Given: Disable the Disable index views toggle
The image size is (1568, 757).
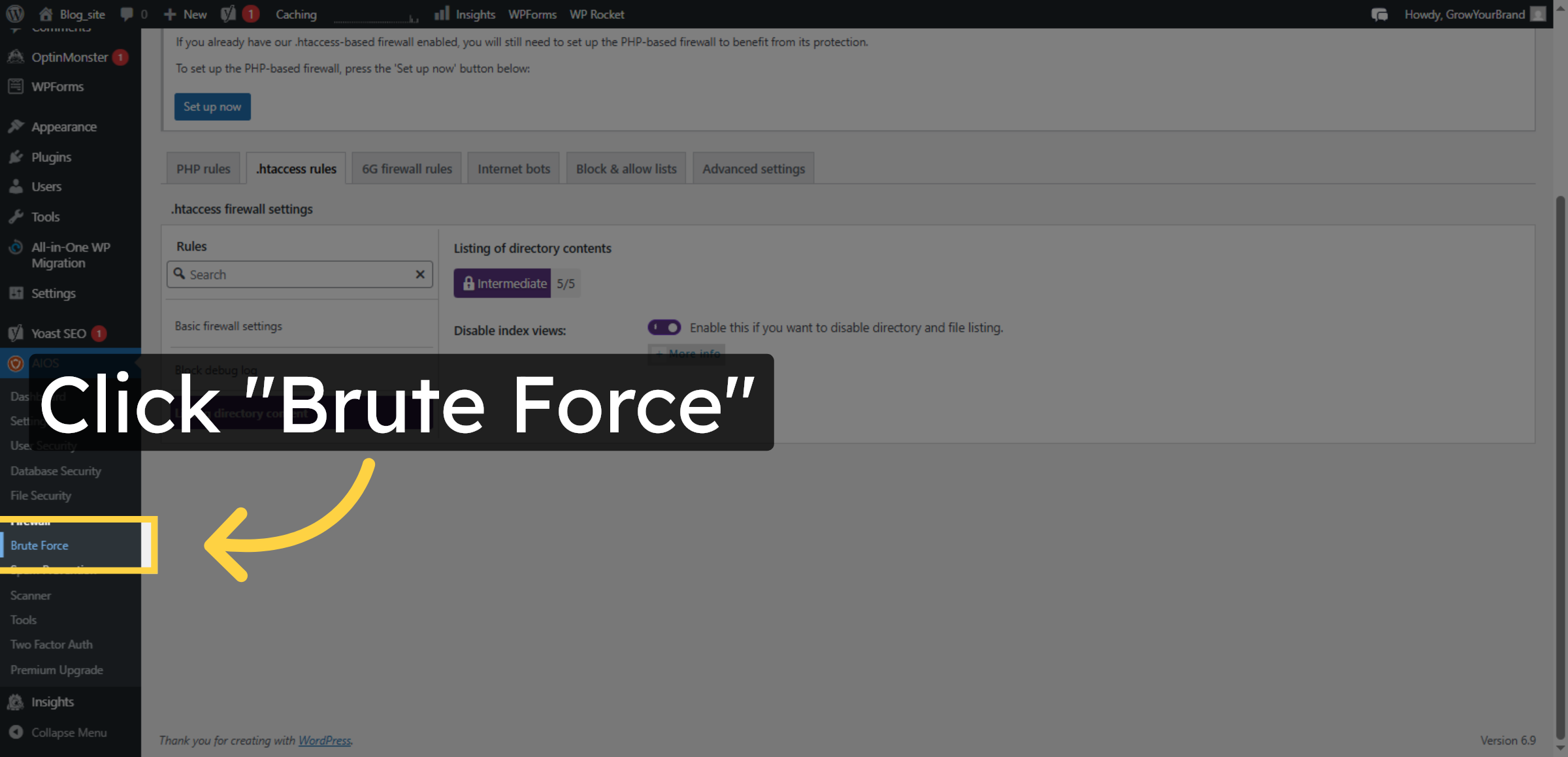Looking at the screenshot, I should click(x=664, y=327).
